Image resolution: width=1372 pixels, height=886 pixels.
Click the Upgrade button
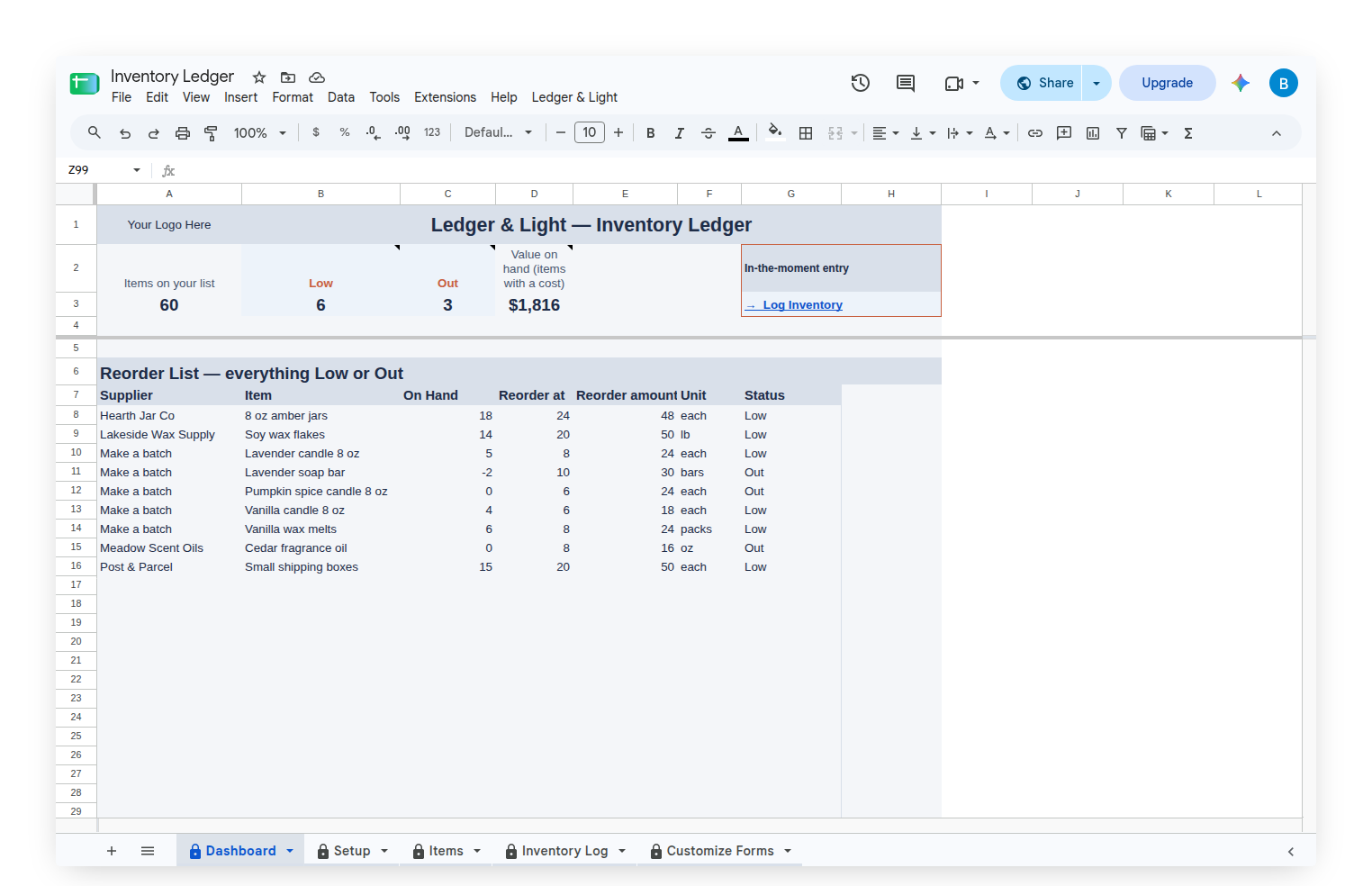[1168, 83]
